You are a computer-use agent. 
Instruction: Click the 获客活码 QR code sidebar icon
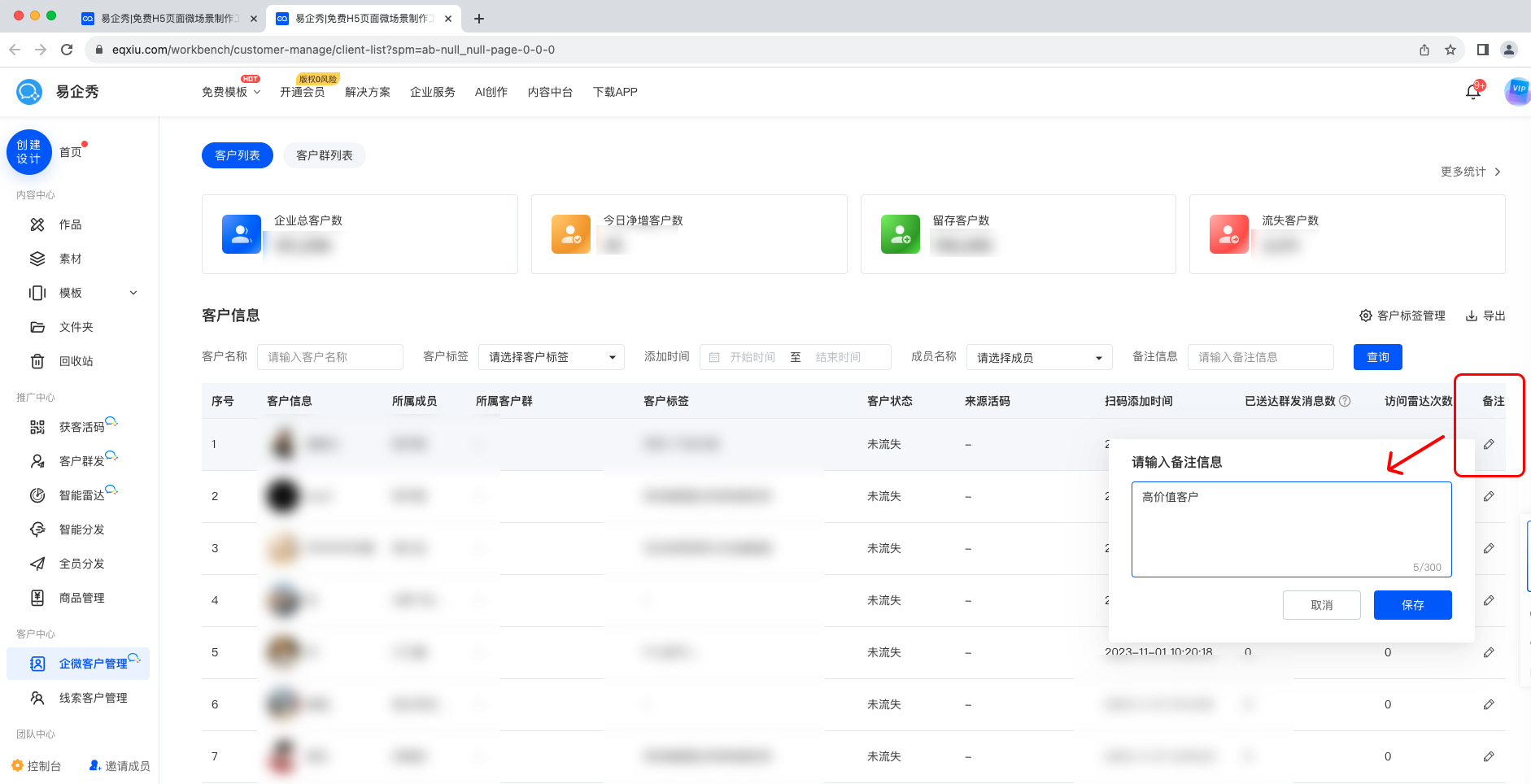pos(37,427)
